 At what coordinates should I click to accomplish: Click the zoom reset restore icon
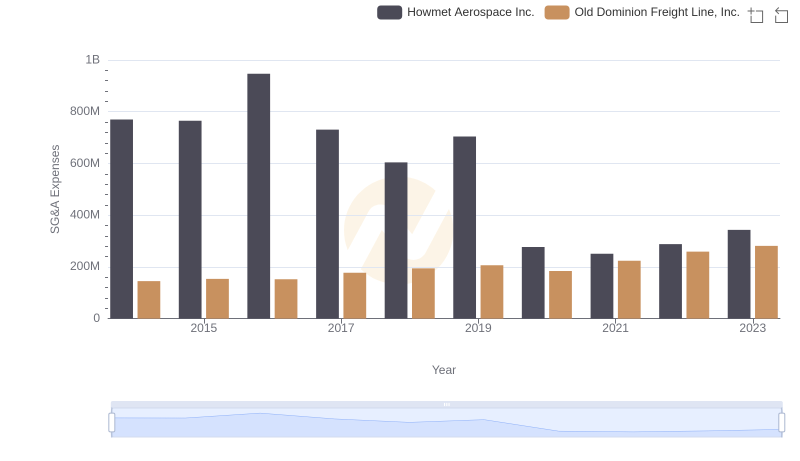point(781,15)
